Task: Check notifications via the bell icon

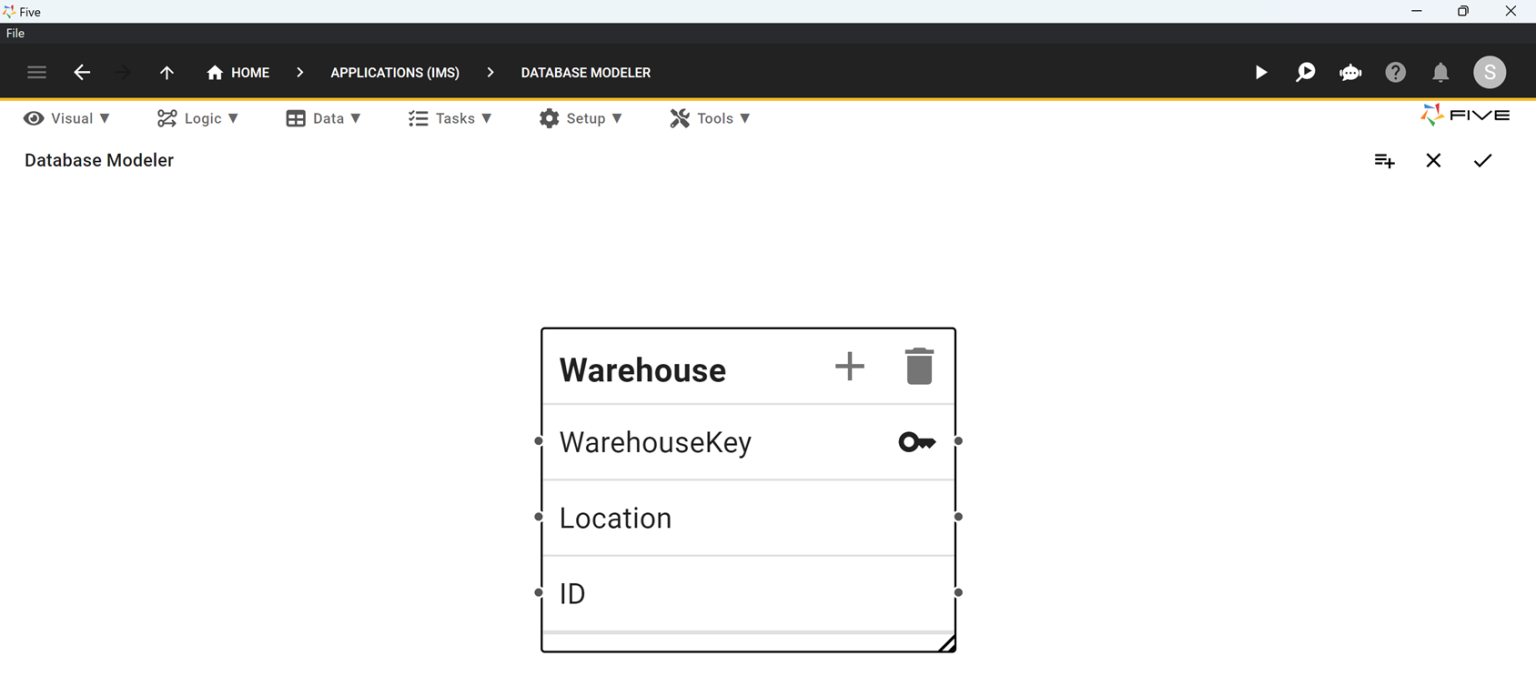Action: point(1440,72)
